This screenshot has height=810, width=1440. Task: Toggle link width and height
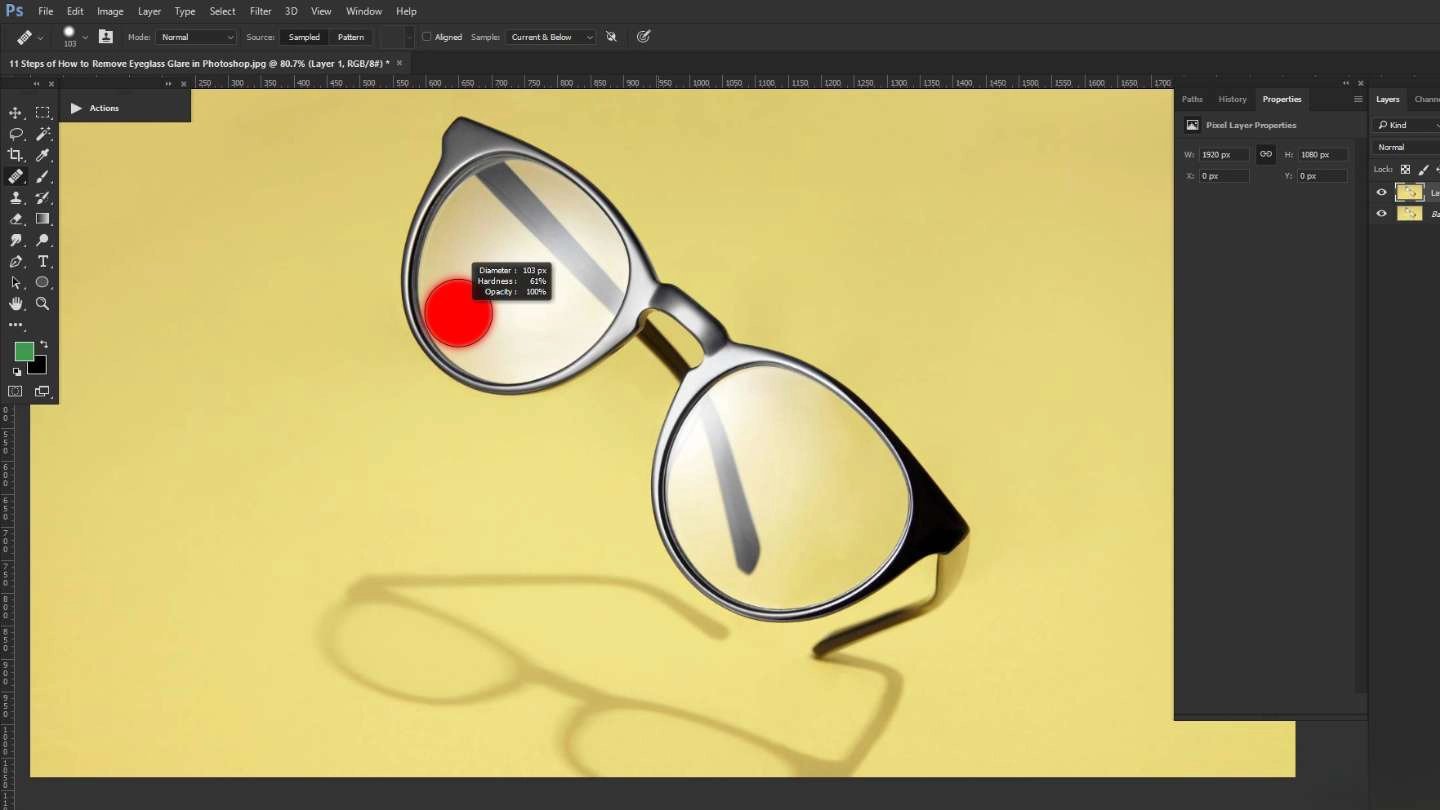[x=1266, y=154]
